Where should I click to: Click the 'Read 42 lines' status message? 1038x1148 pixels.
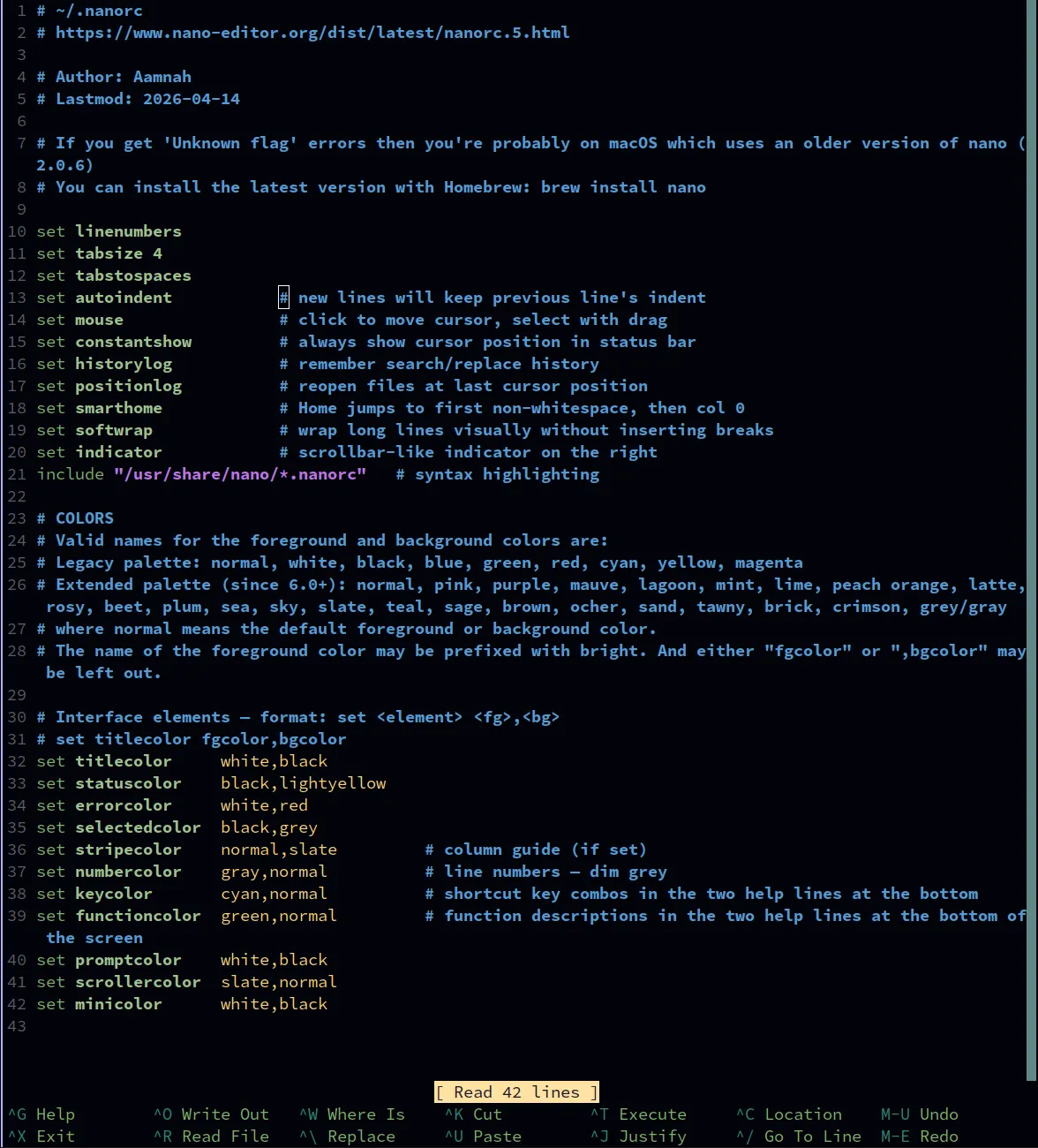[517, 1092]
